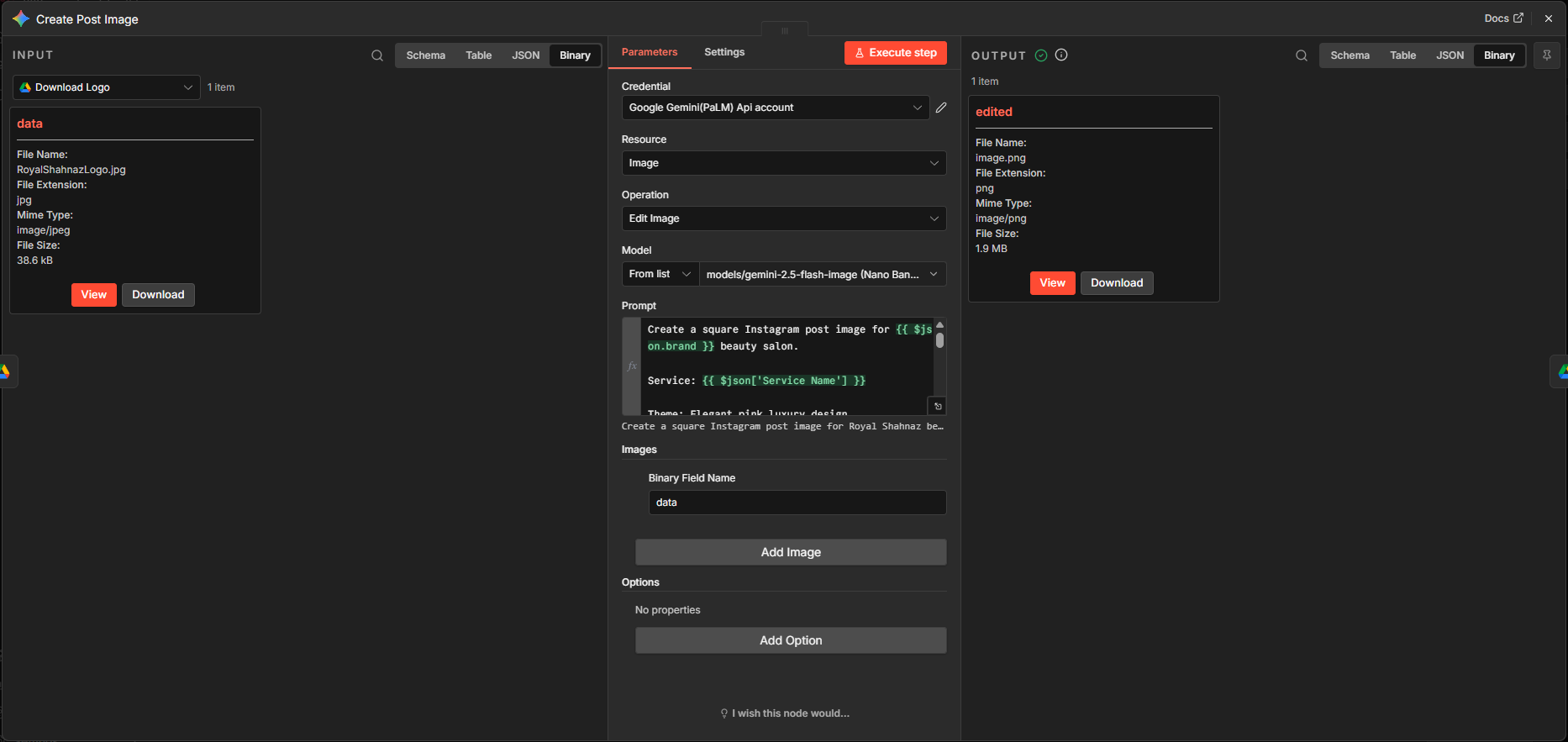This screenshot has width=1568, height=742.
Task: Switch to the Settings tab
Action: click(x=724, y=52)
